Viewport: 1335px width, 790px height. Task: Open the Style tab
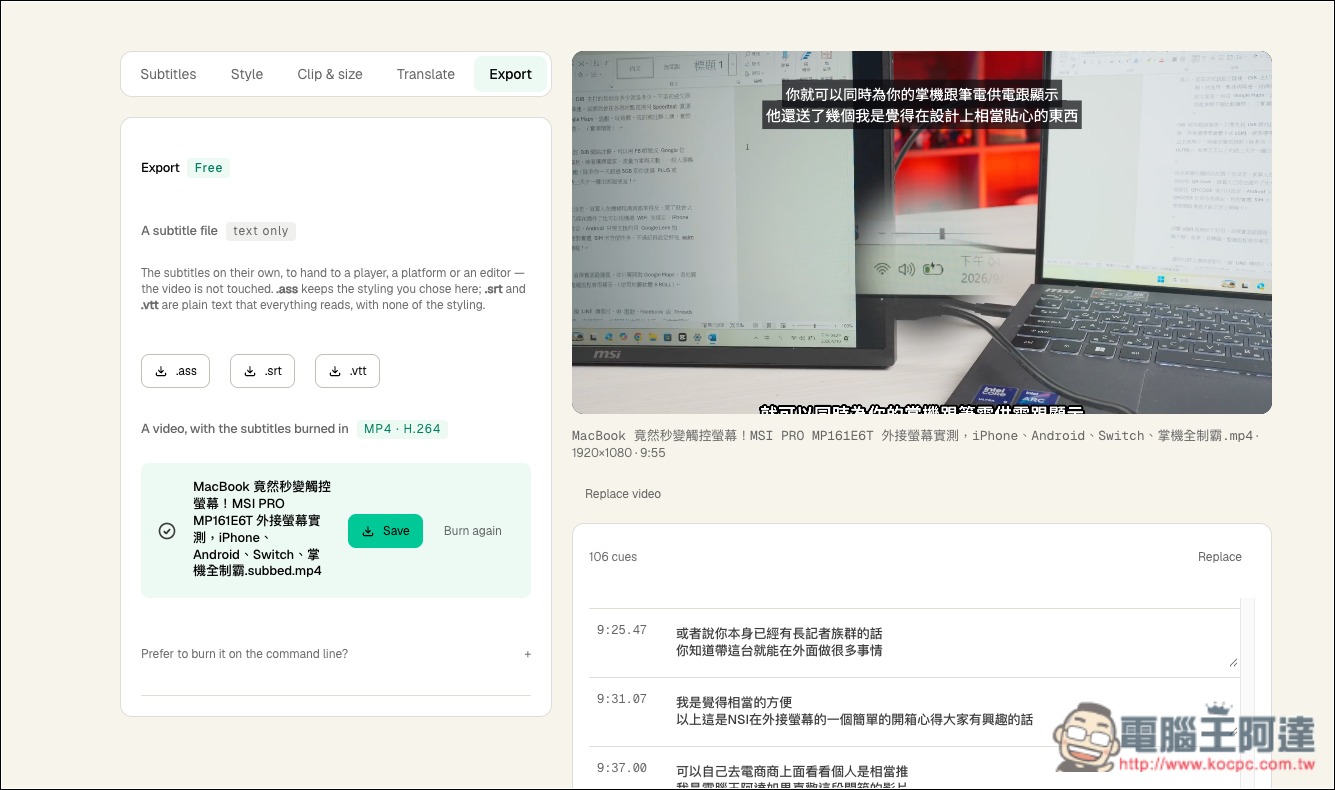[247, 74]
